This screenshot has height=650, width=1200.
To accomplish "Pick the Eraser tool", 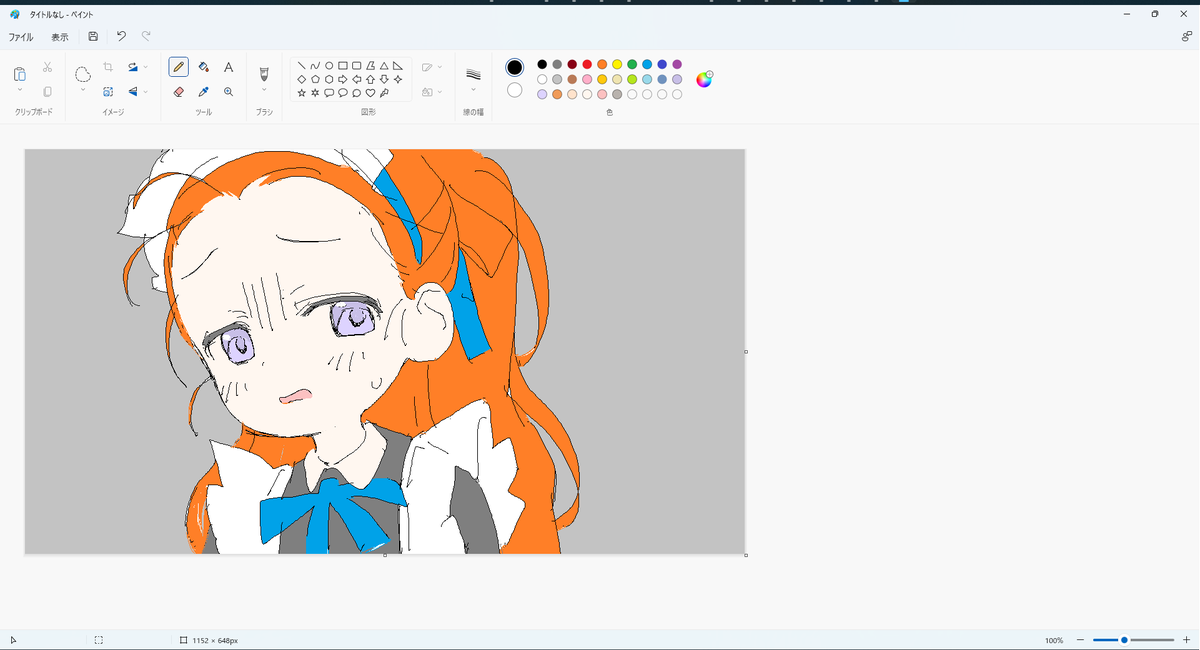I will (x=179, y=91).
